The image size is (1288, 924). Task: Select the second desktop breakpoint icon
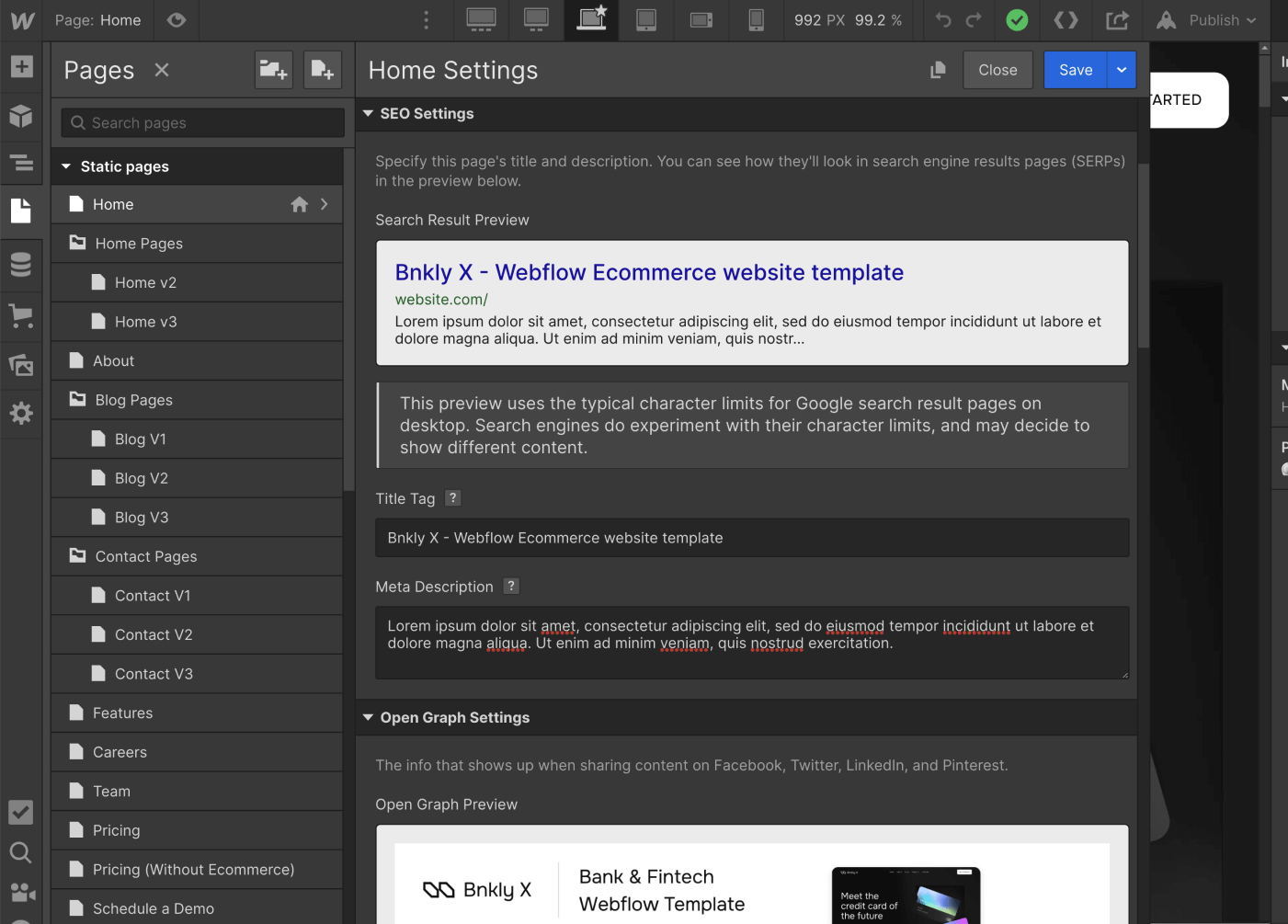coord(536,20)
